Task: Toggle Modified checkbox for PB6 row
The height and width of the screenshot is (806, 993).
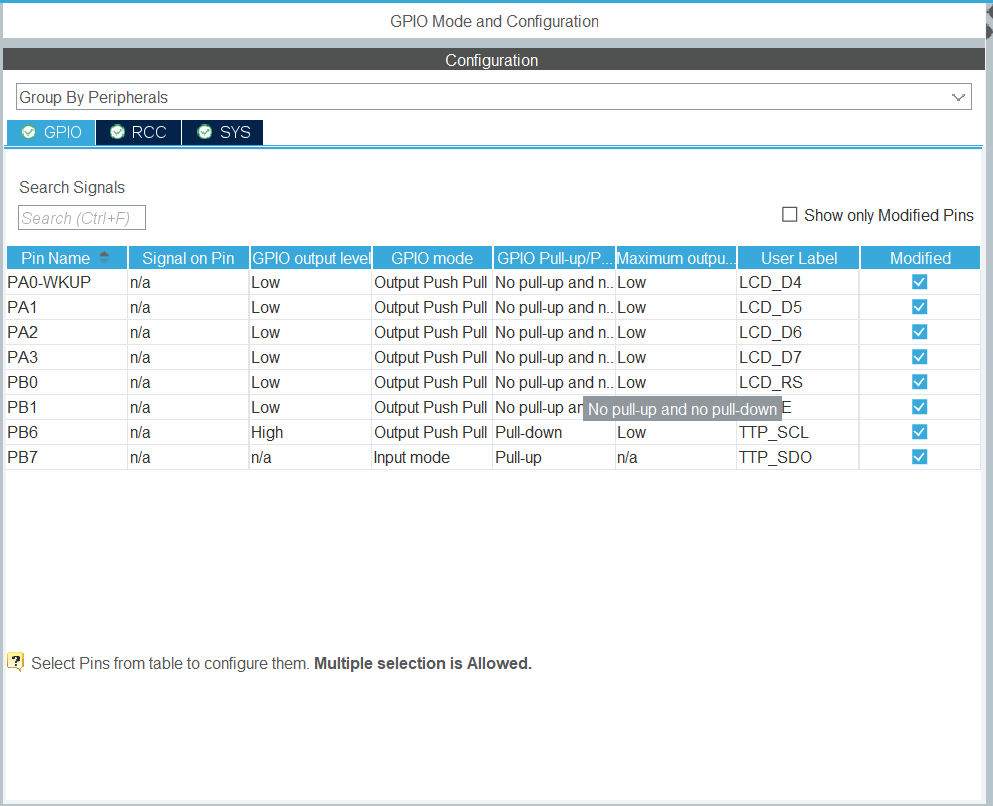Action: (920, 432)
